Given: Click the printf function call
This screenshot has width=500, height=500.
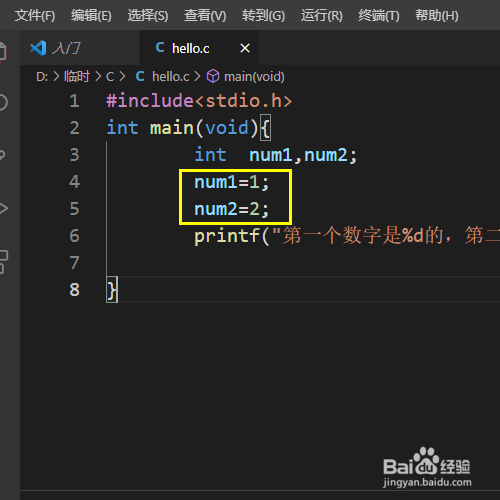Looking at the screenshot, I should click(x=227, y=236).
